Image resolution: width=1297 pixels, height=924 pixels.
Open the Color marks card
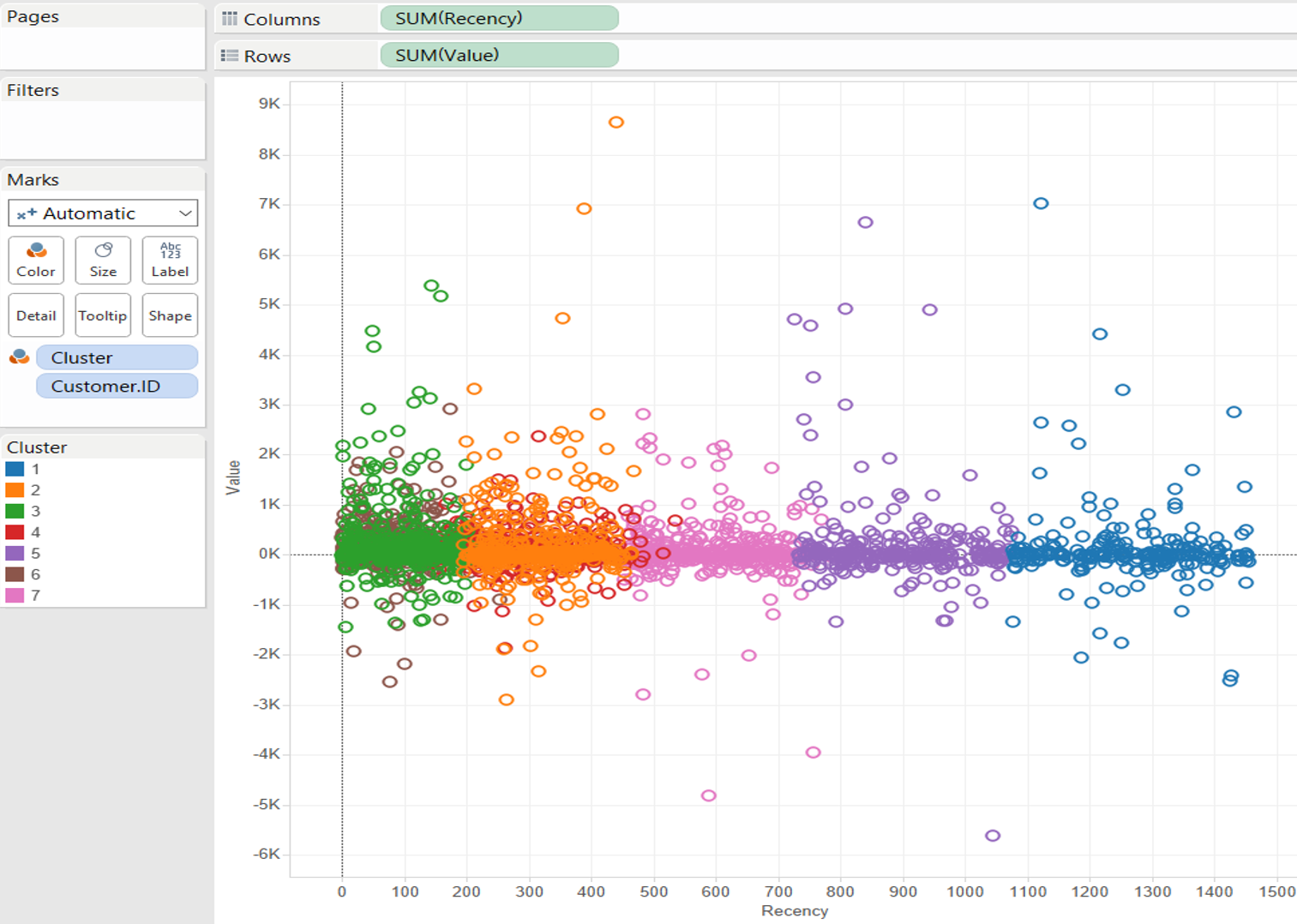(x=36, y=260)
